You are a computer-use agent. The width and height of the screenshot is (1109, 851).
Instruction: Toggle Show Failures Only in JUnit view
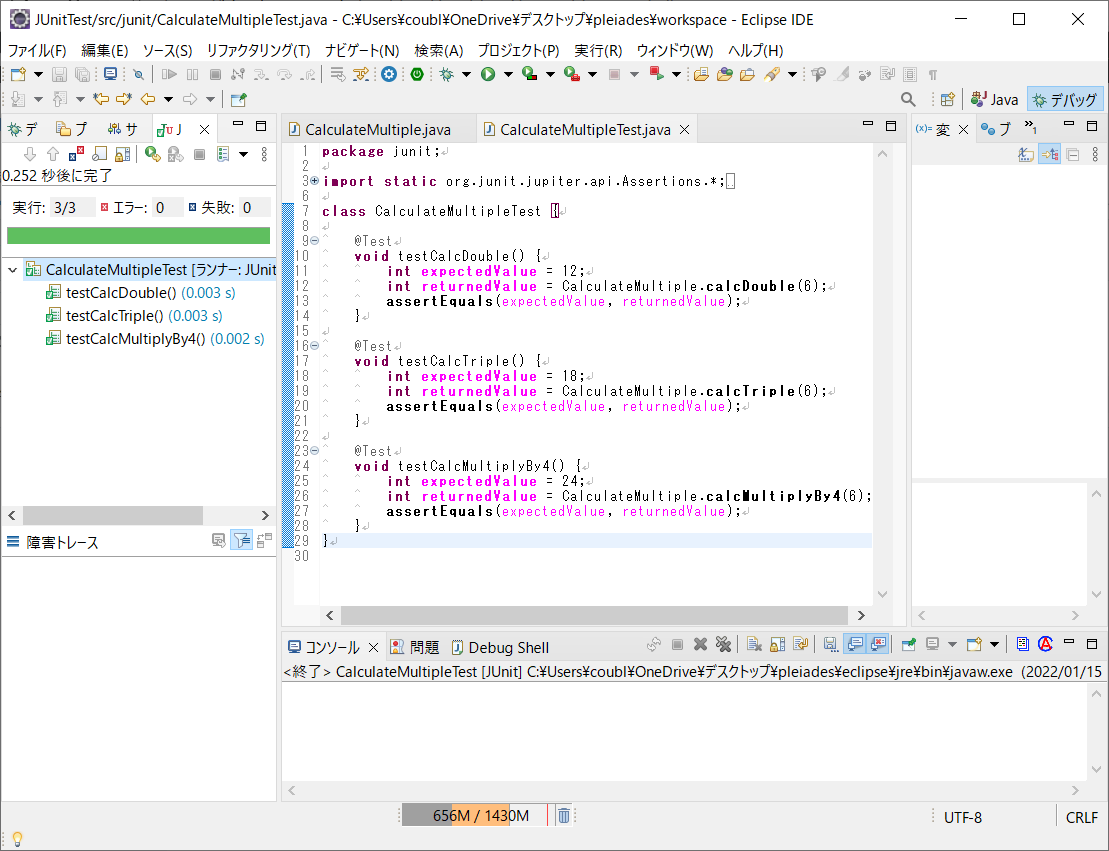point(76,154)
